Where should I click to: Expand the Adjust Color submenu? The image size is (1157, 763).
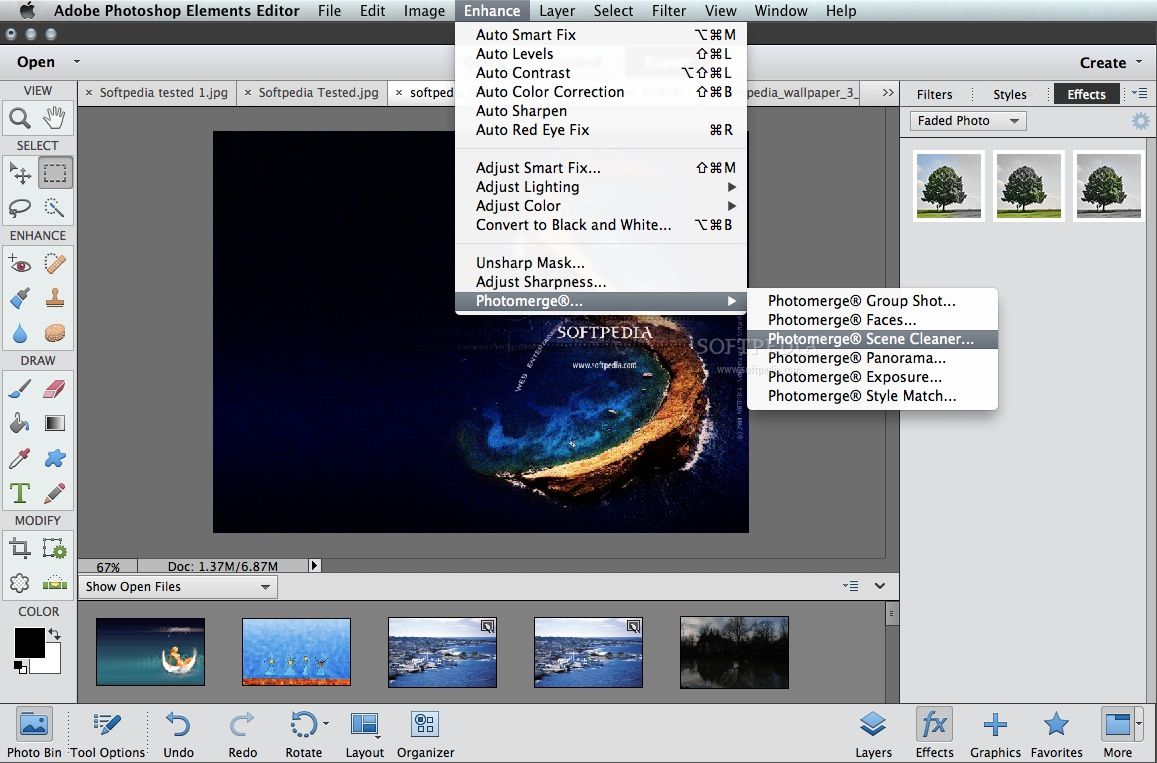click(601, 206)
